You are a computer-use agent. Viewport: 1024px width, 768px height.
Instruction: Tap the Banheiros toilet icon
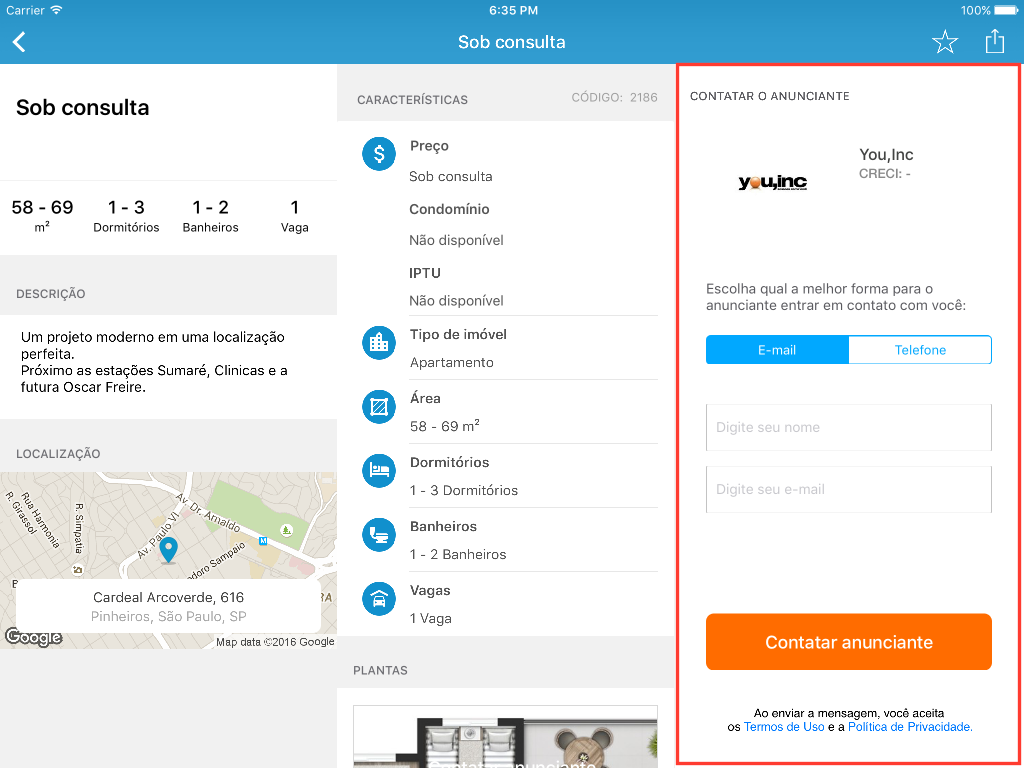[379, 534]
